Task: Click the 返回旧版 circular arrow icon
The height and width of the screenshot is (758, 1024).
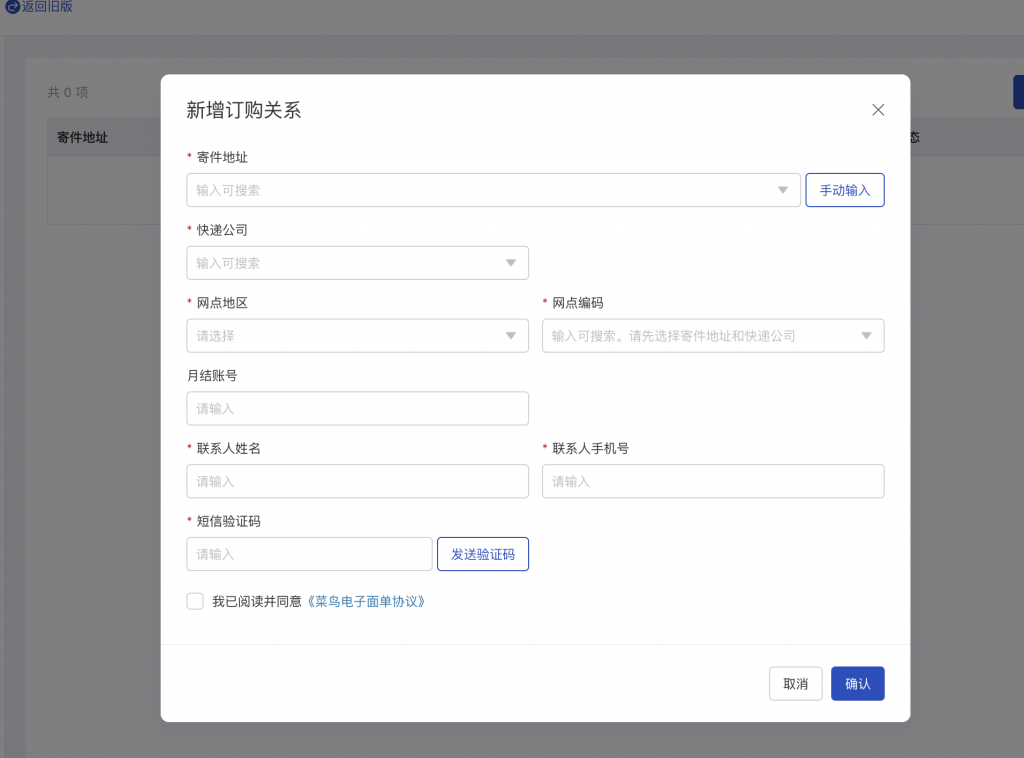Action: tap(13, 7)
